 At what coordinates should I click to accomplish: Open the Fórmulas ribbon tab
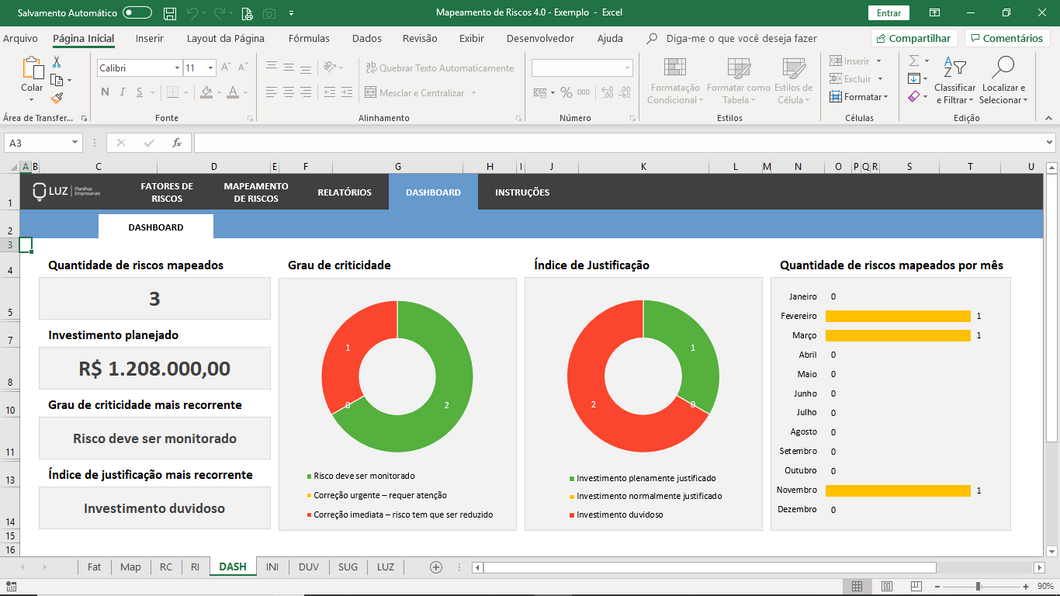[x=309, y=38]
